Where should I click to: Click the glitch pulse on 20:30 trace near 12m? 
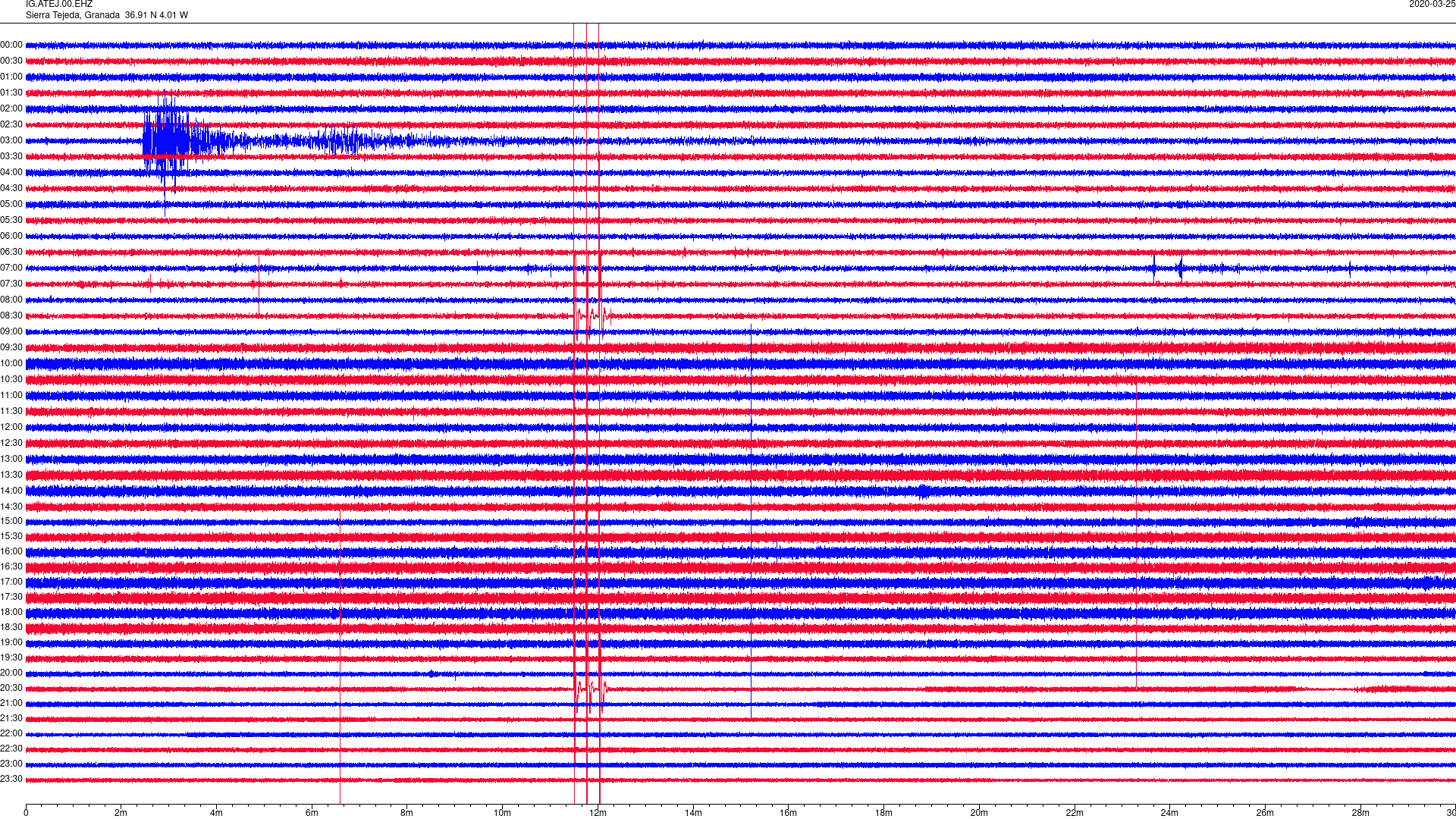(x=591, y=690)
